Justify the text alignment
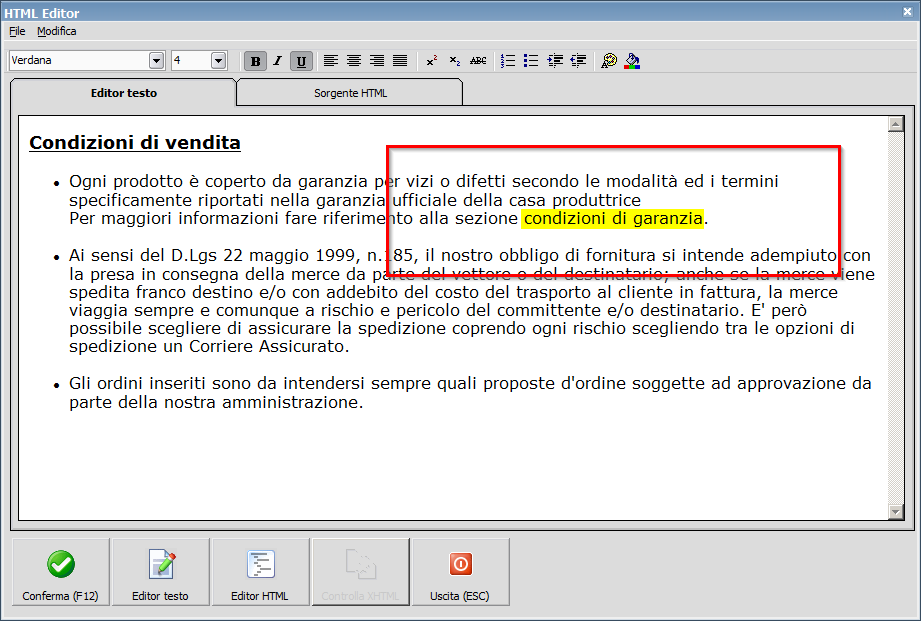 tap(400, 61)
